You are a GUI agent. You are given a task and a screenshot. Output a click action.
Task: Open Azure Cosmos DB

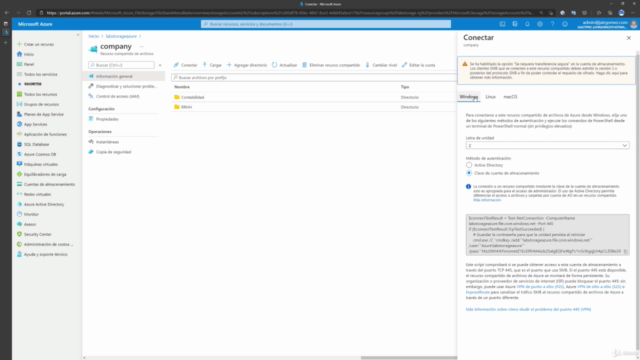(x=36, y=154)
